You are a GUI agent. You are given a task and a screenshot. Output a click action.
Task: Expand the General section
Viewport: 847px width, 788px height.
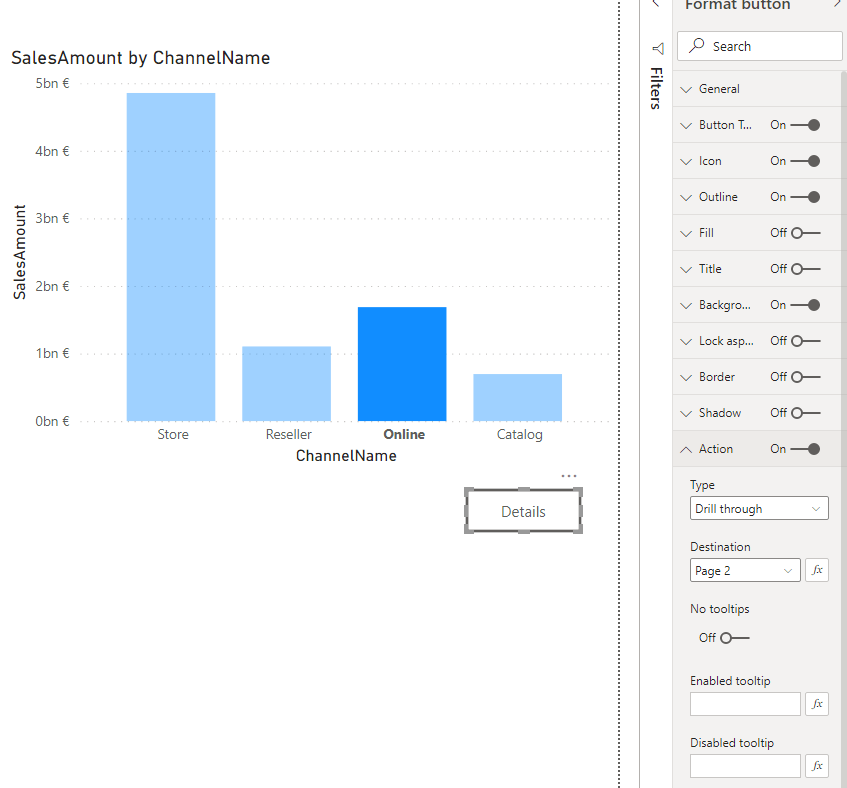[686, 89]
